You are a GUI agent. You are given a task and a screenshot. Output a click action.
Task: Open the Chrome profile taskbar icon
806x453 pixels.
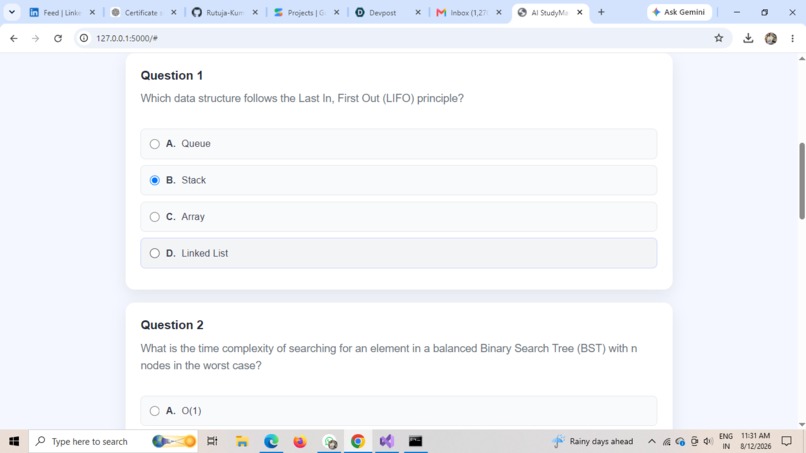point(329,441)
